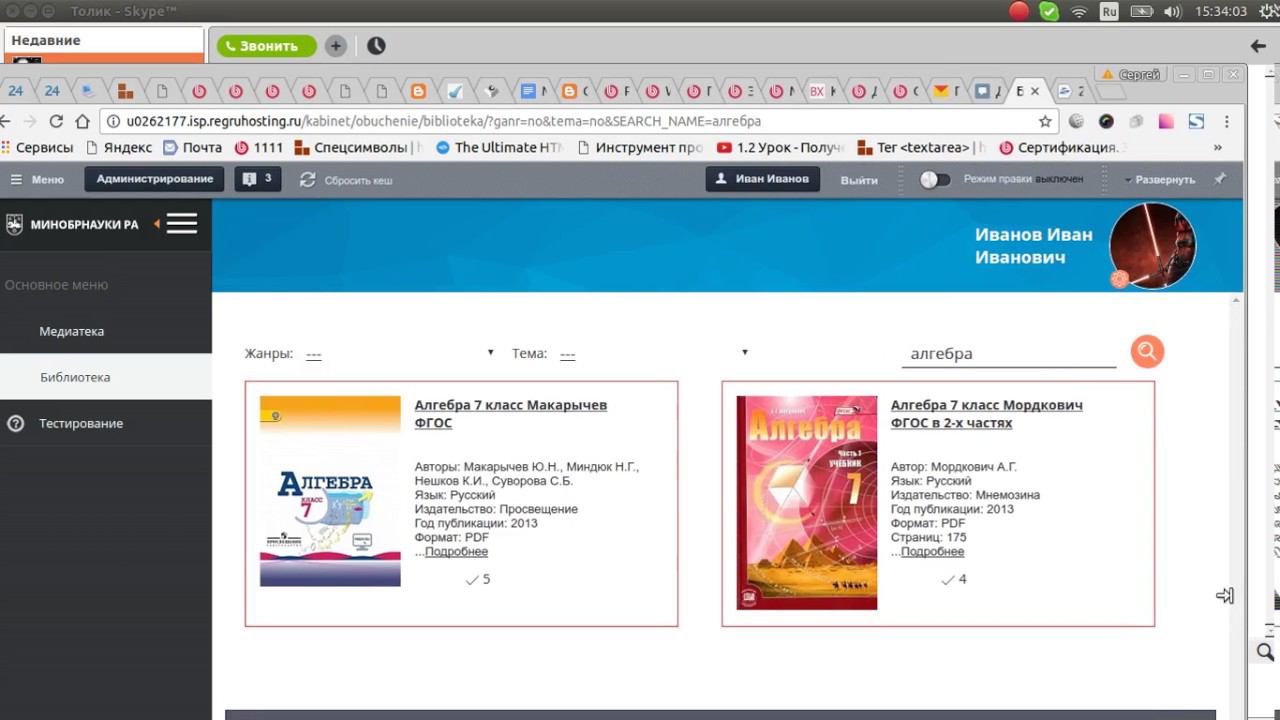
Task: Click the browser address bar URL
Action: (x=444, y=121)
